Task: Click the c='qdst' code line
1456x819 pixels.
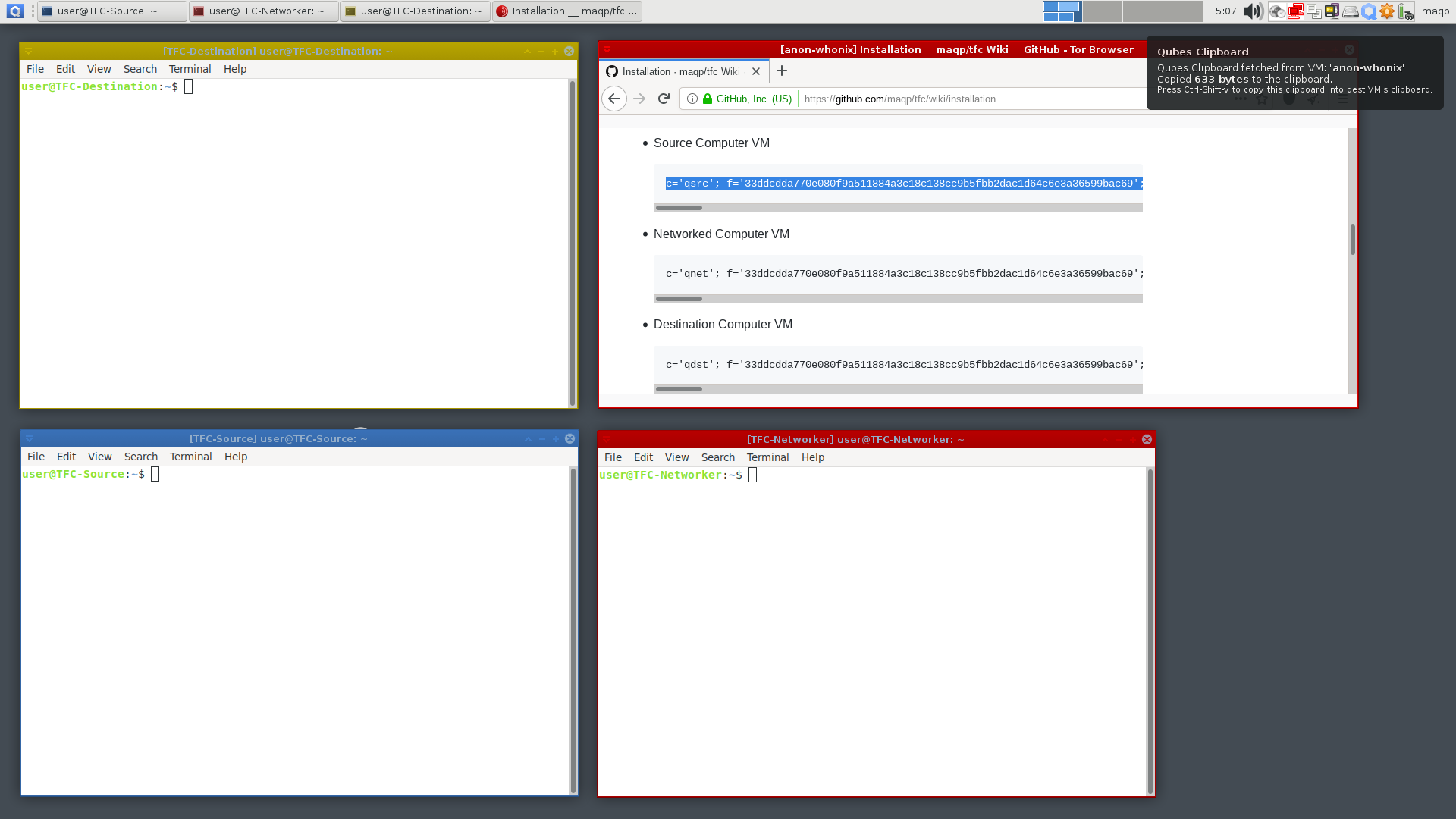Action: click(904, 365)
